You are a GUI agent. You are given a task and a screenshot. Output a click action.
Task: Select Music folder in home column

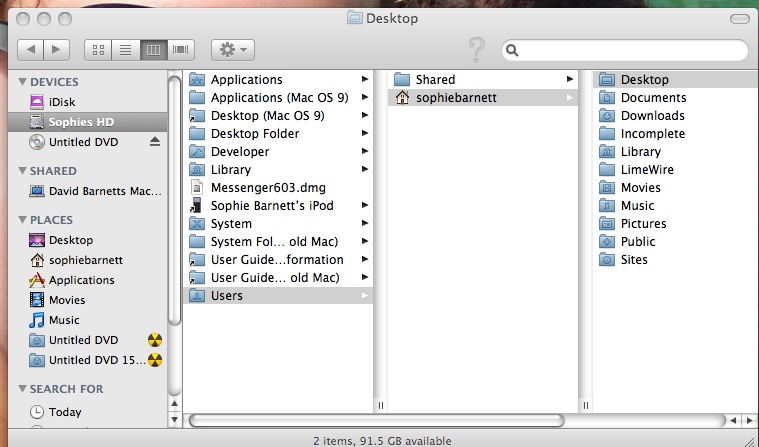[x=676, y=205]
